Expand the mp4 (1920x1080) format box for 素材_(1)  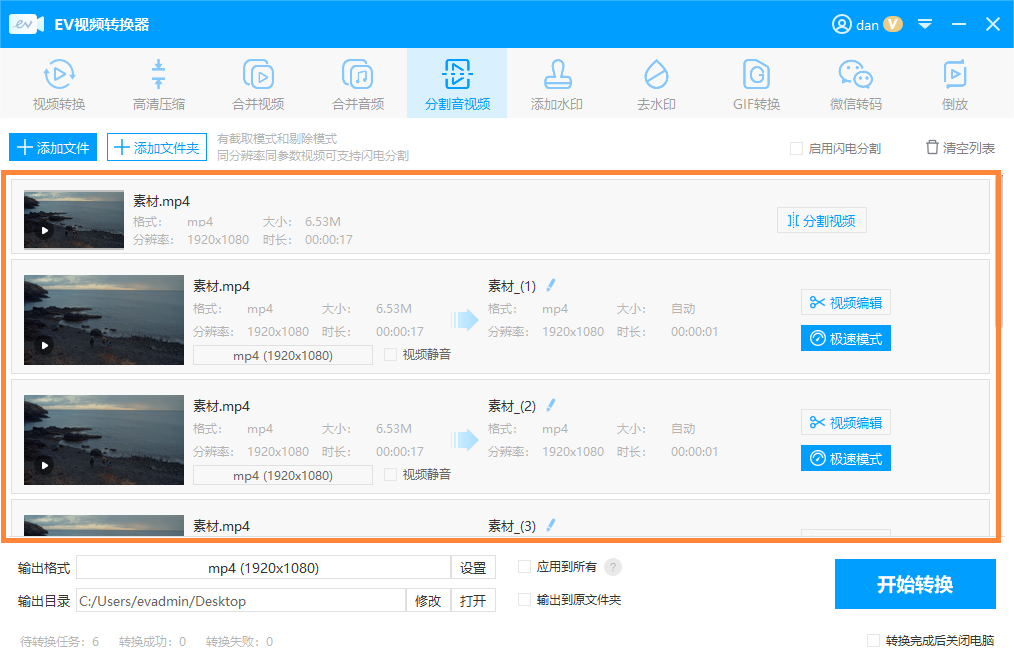[282, 355]
